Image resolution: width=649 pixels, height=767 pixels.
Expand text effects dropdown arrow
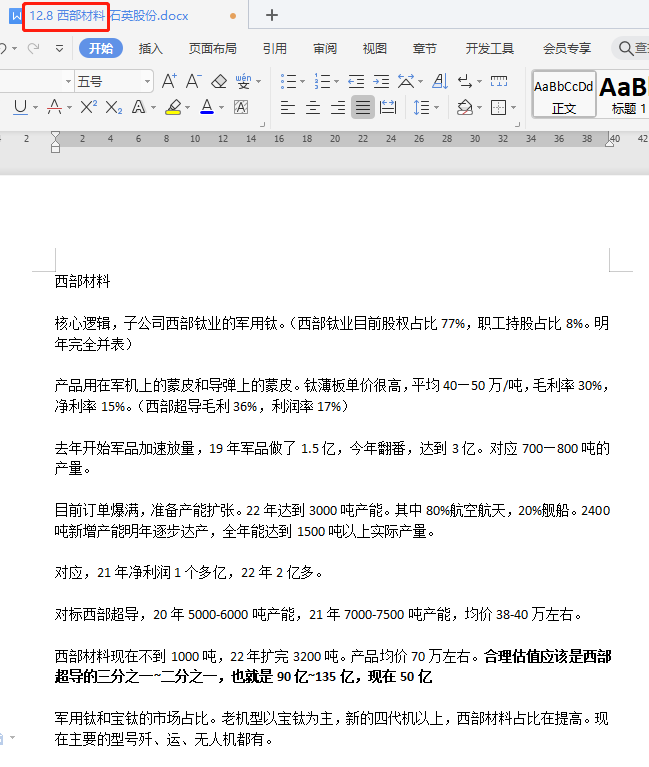154,108
